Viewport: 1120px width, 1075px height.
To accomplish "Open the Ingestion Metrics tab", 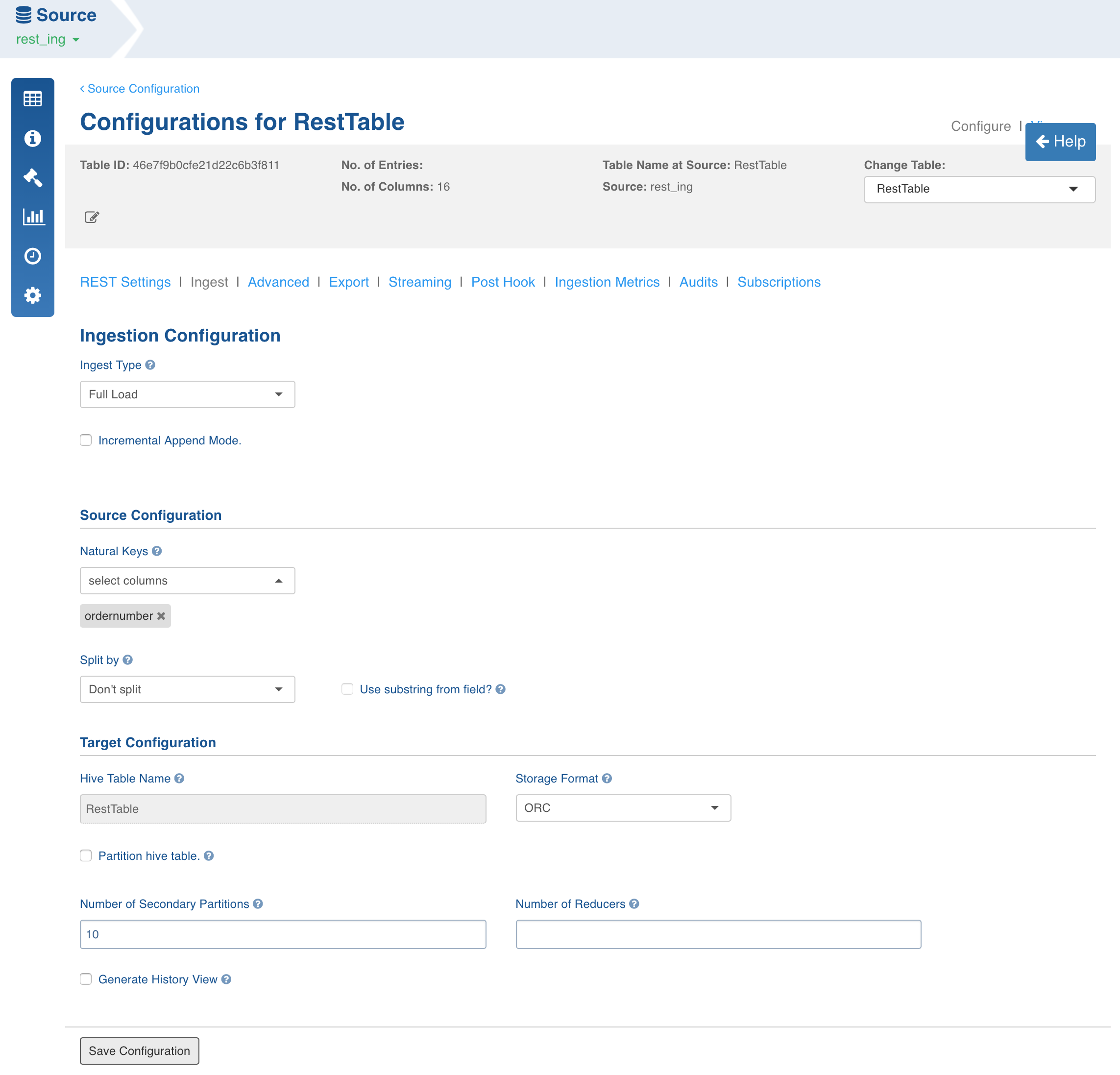I will click(x=606, y=282).
